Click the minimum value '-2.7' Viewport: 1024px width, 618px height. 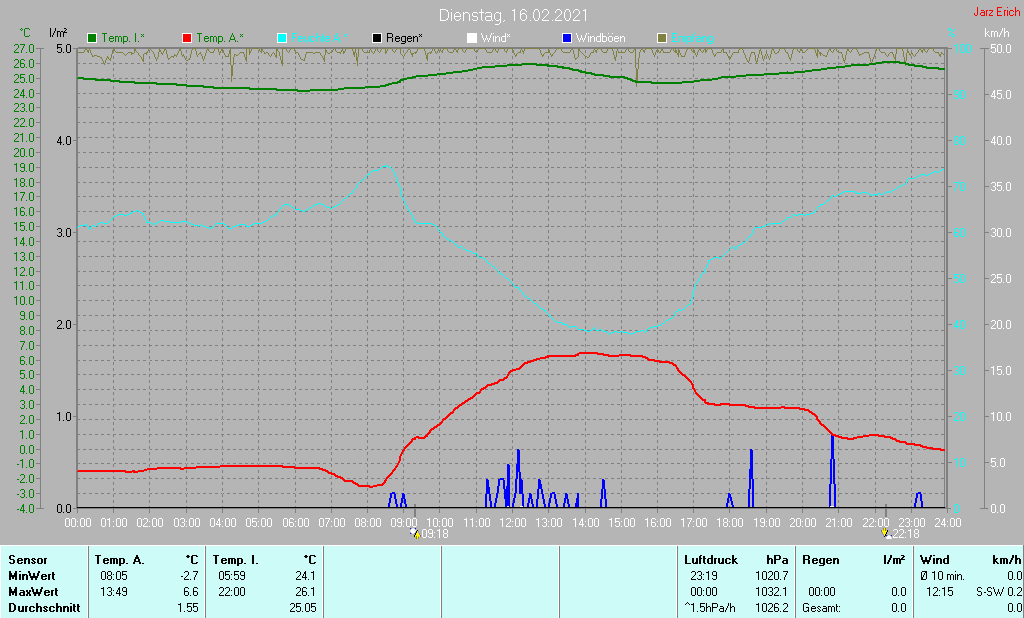[x=189, y=576]
